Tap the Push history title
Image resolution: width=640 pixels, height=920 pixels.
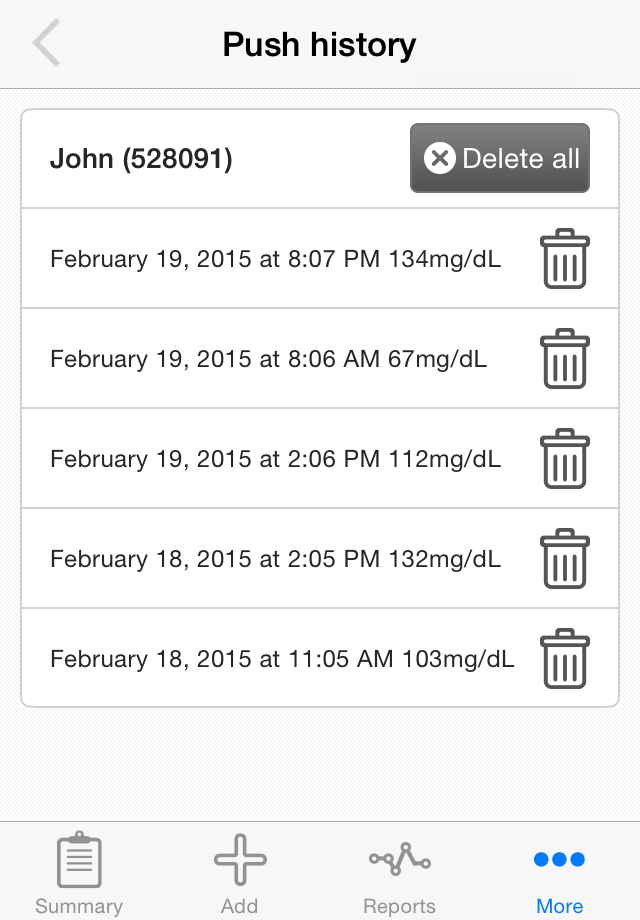[320, 45]
